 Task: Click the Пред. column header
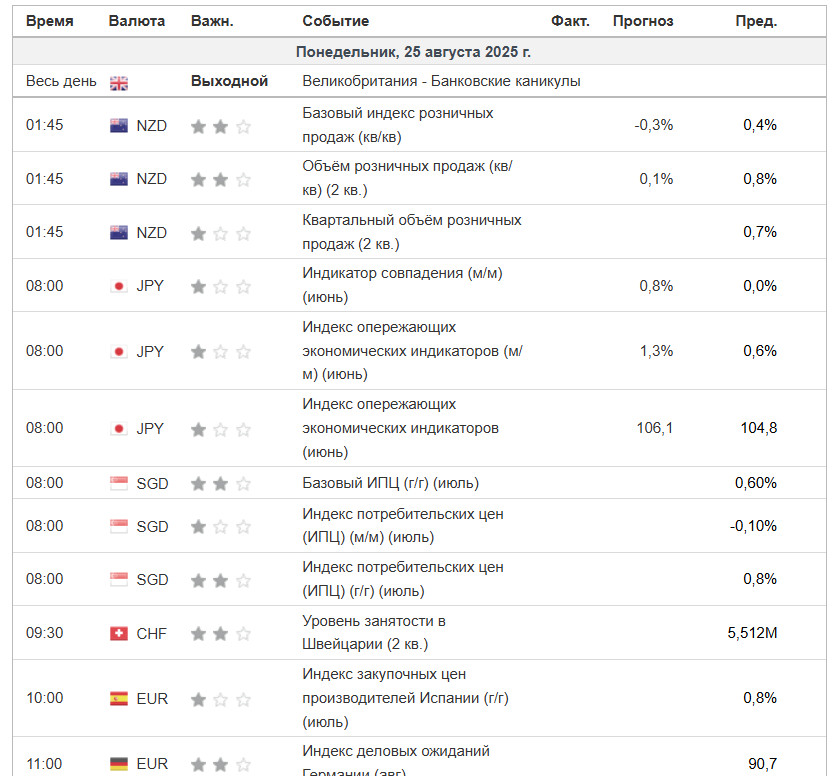[756, 21]
